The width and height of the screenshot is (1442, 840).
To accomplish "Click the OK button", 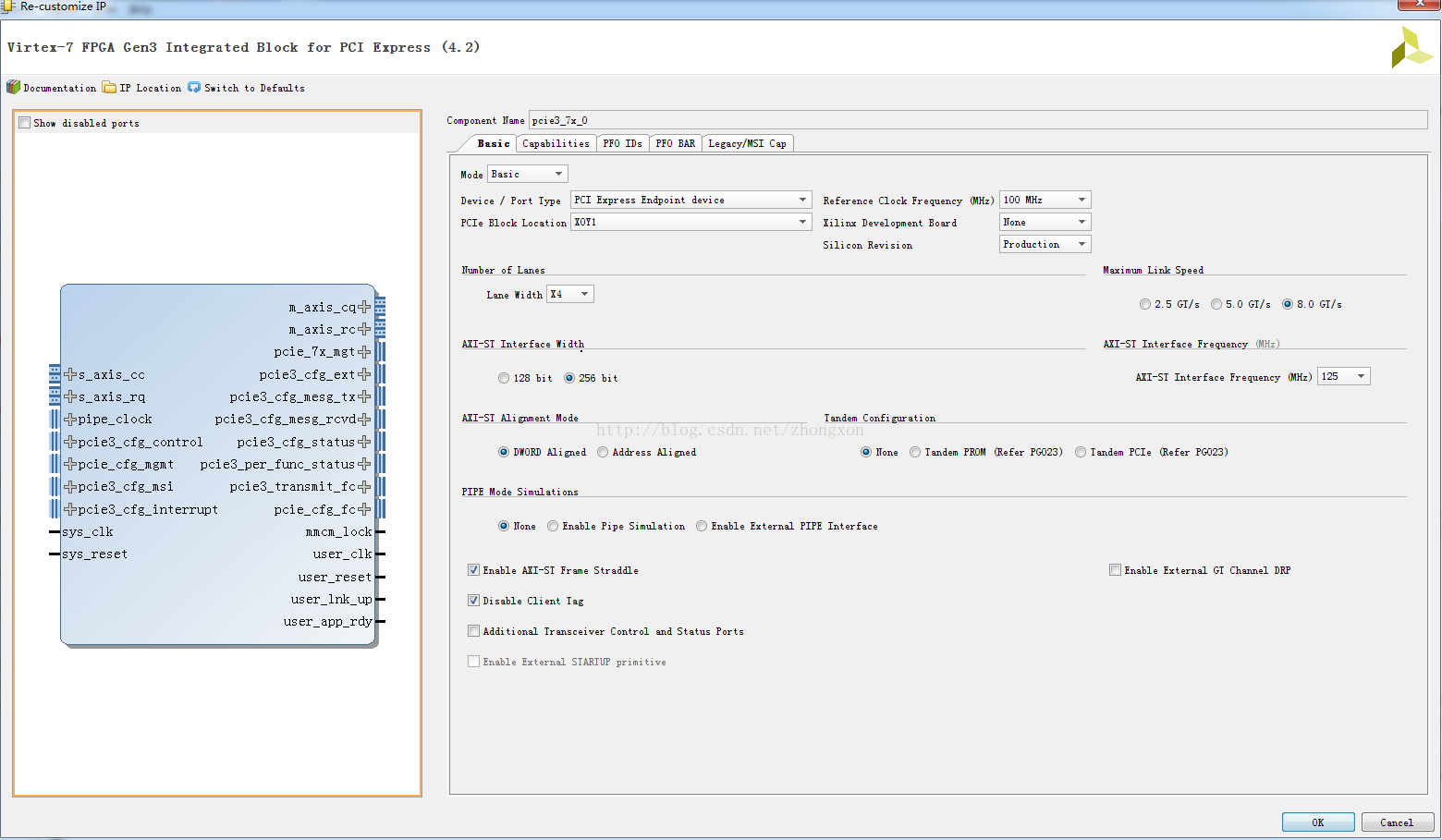I will (1318, 822).
